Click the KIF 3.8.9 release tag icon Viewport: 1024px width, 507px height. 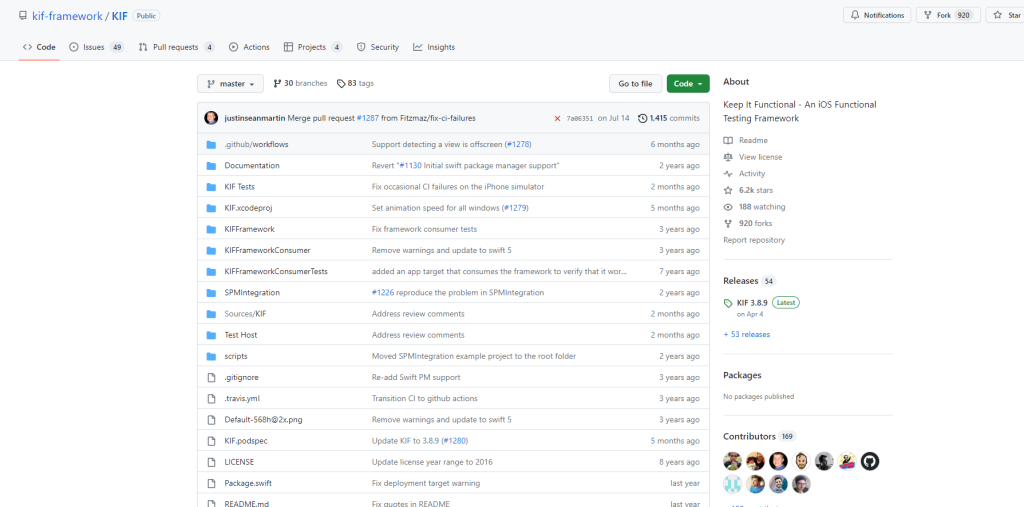point(728,303)
